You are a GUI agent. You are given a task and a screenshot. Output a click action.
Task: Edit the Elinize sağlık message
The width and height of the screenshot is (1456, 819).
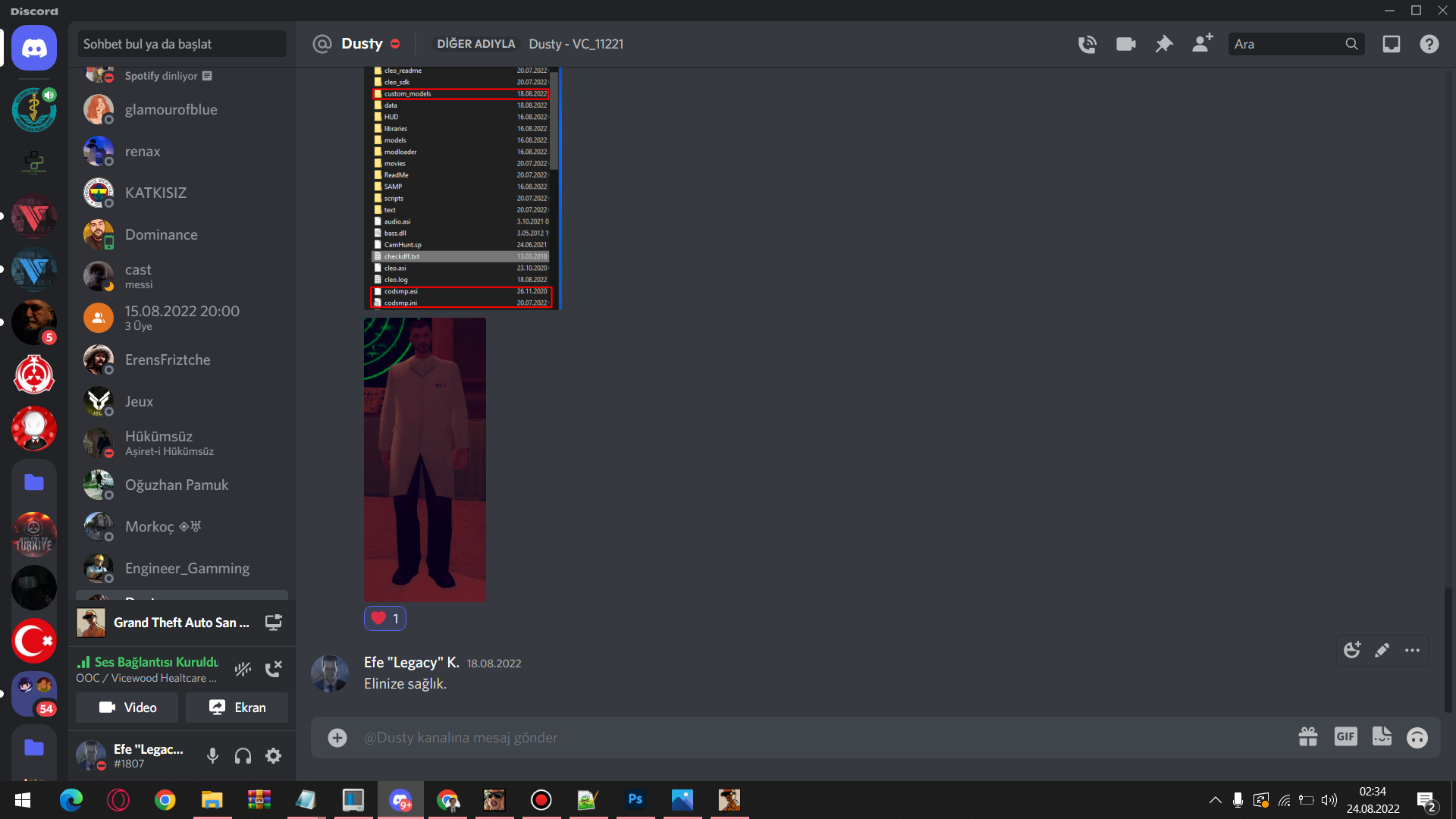pos(1382,650)
